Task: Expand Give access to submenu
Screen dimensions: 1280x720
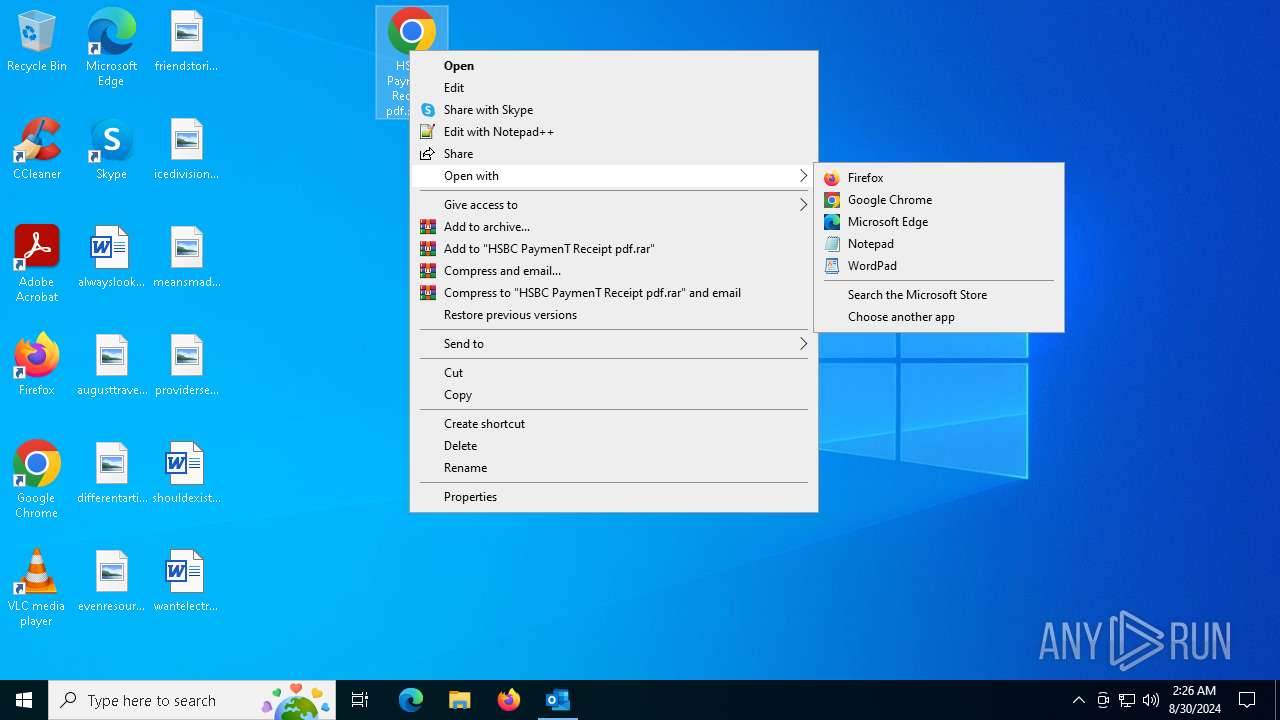Action: [x=614, y=205]
